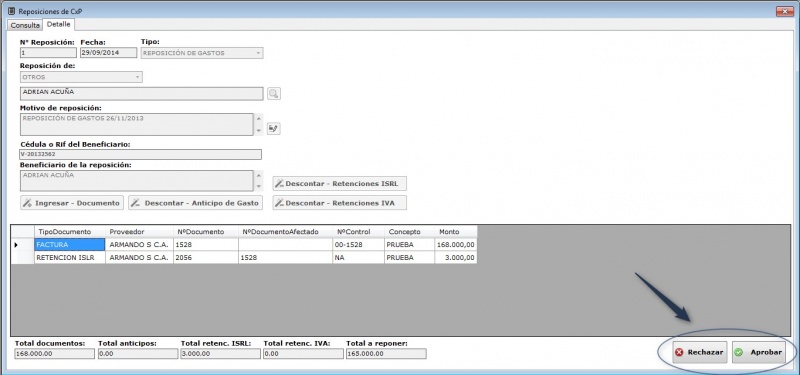Select the RETENCION ISLR cell in the grid

(x=69, y=258)
